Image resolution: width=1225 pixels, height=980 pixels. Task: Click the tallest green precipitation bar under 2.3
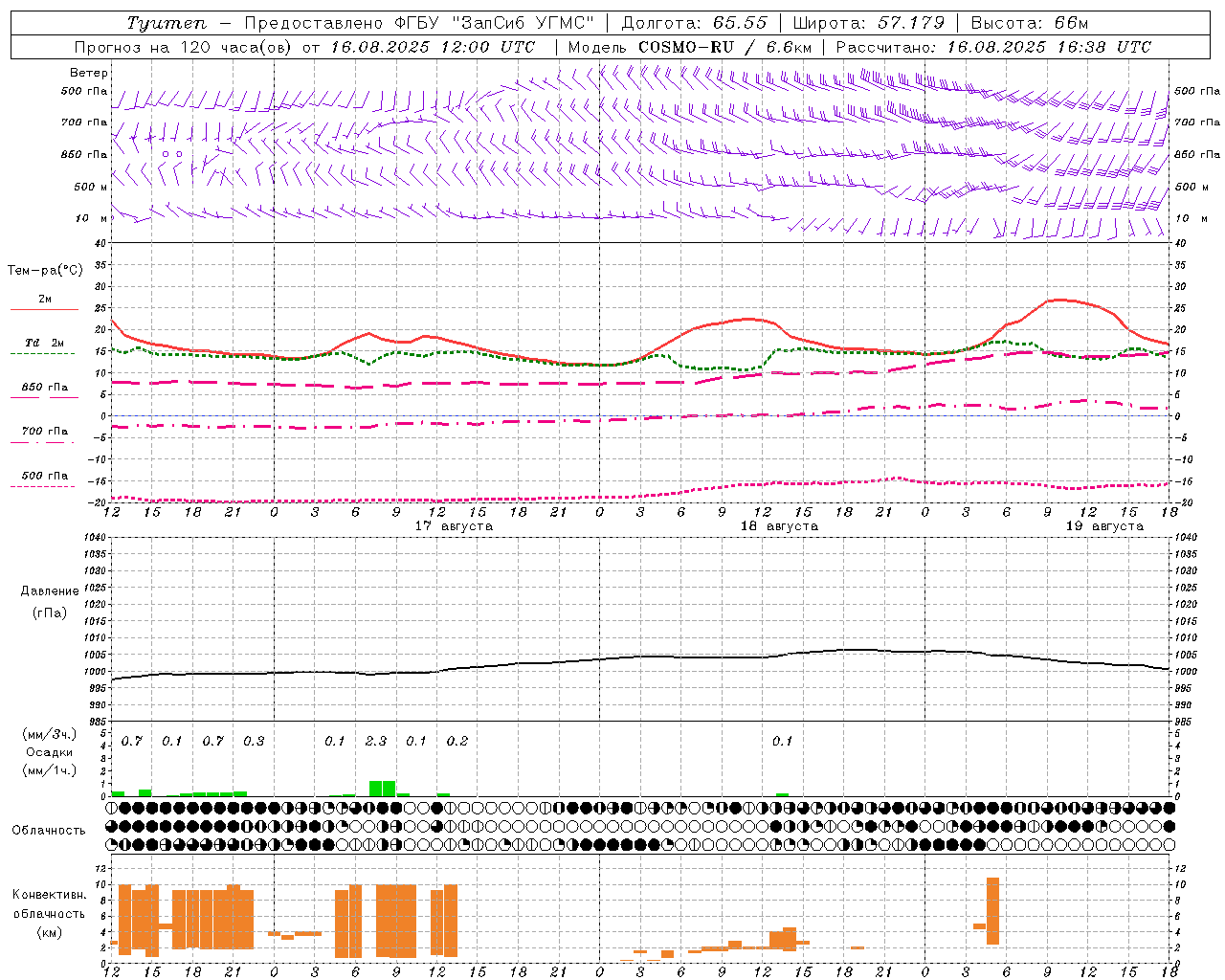coord(382,789)
